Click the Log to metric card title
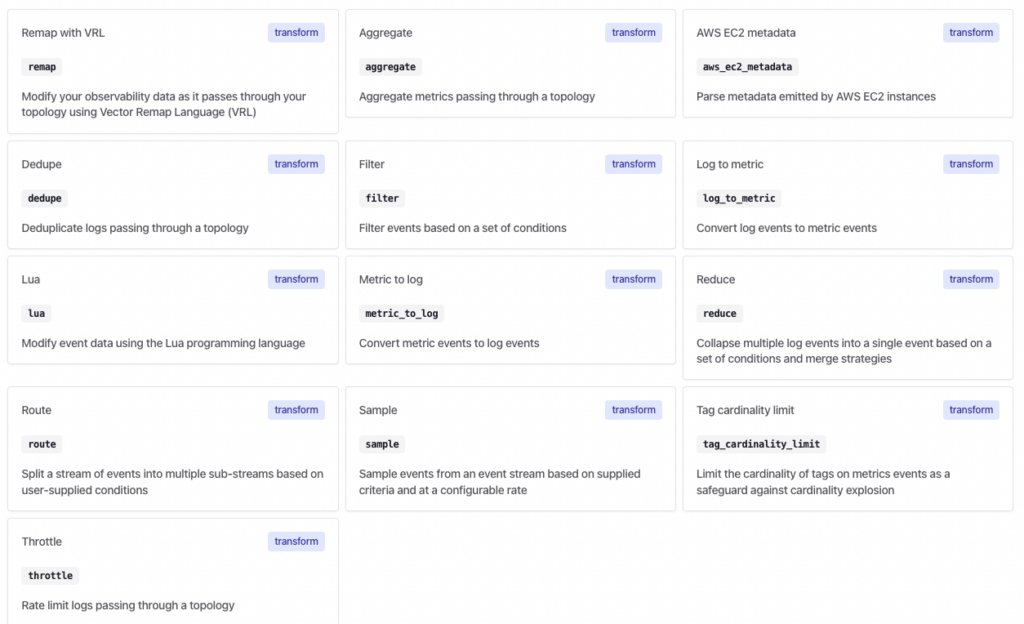1024x624 pixels. coord(729,164)
